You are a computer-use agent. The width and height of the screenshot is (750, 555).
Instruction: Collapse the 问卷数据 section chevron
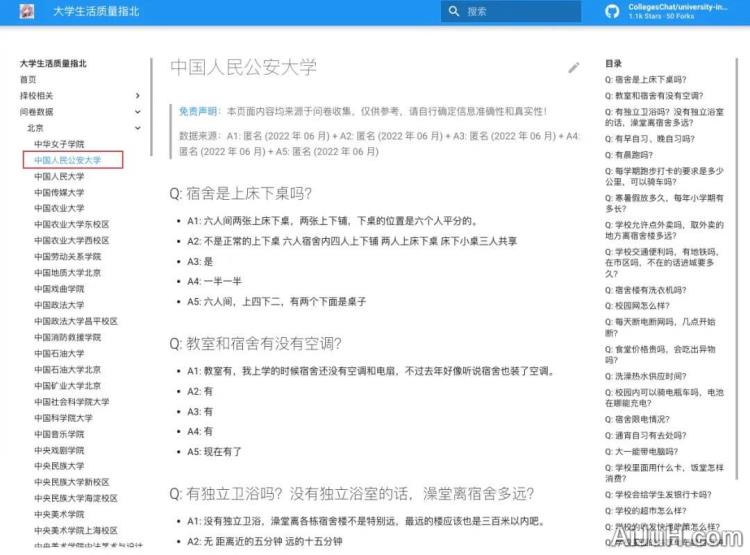pyautogui.click(x=138, y=112)
